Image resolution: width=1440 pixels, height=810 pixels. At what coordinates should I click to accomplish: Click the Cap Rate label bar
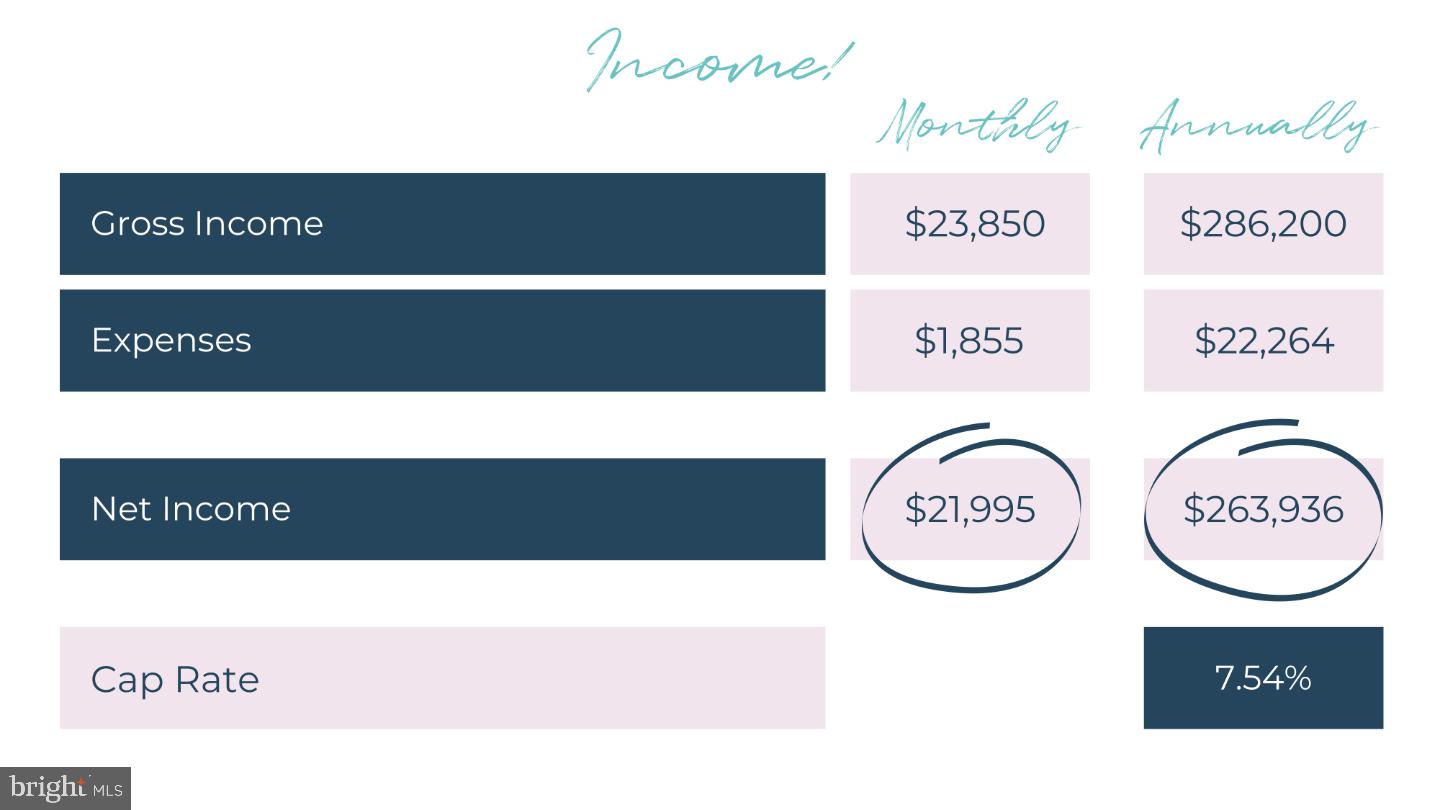coord(442,678)
